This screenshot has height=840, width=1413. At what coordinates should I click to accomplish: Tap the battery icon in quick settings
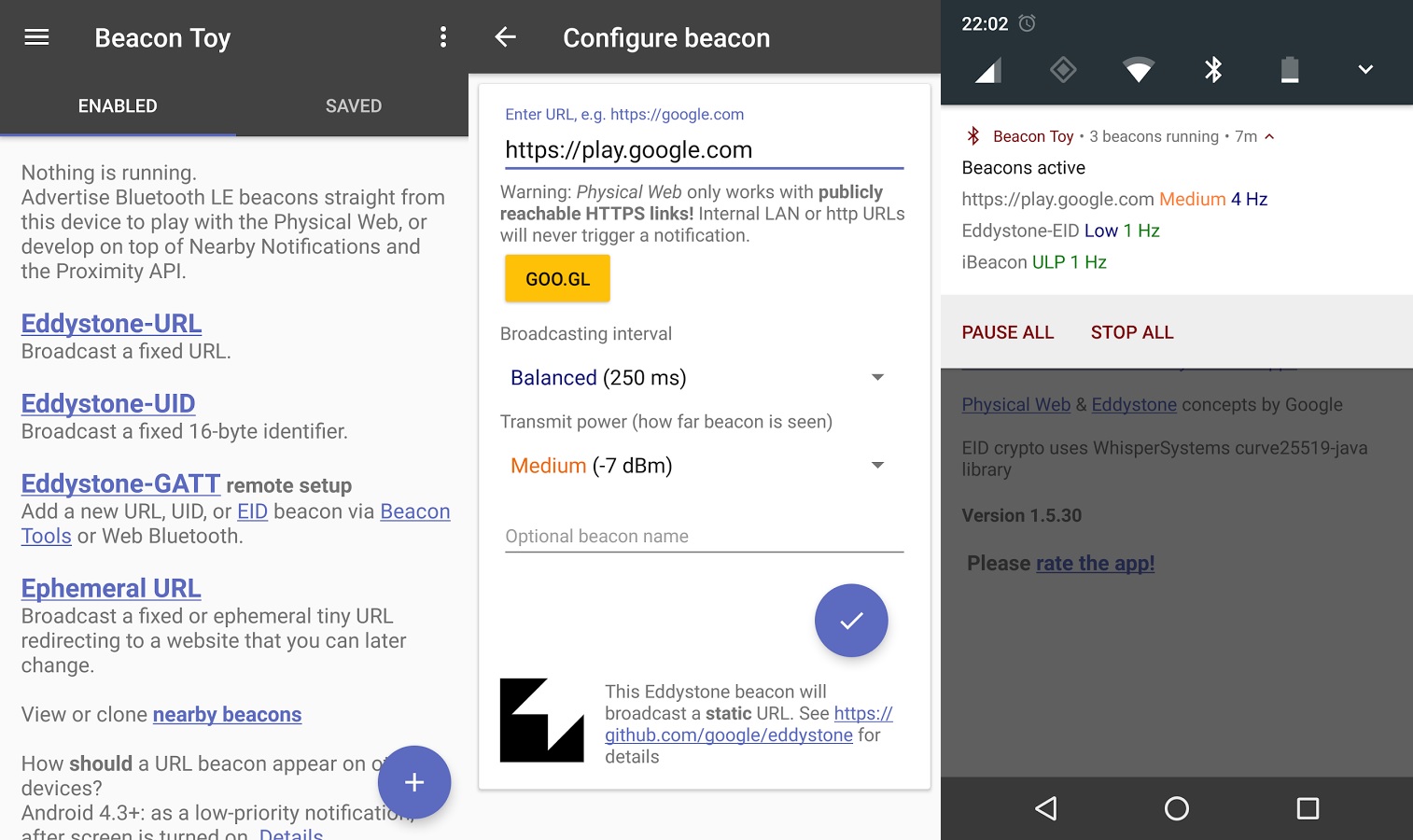click(x=1289, y=69)
